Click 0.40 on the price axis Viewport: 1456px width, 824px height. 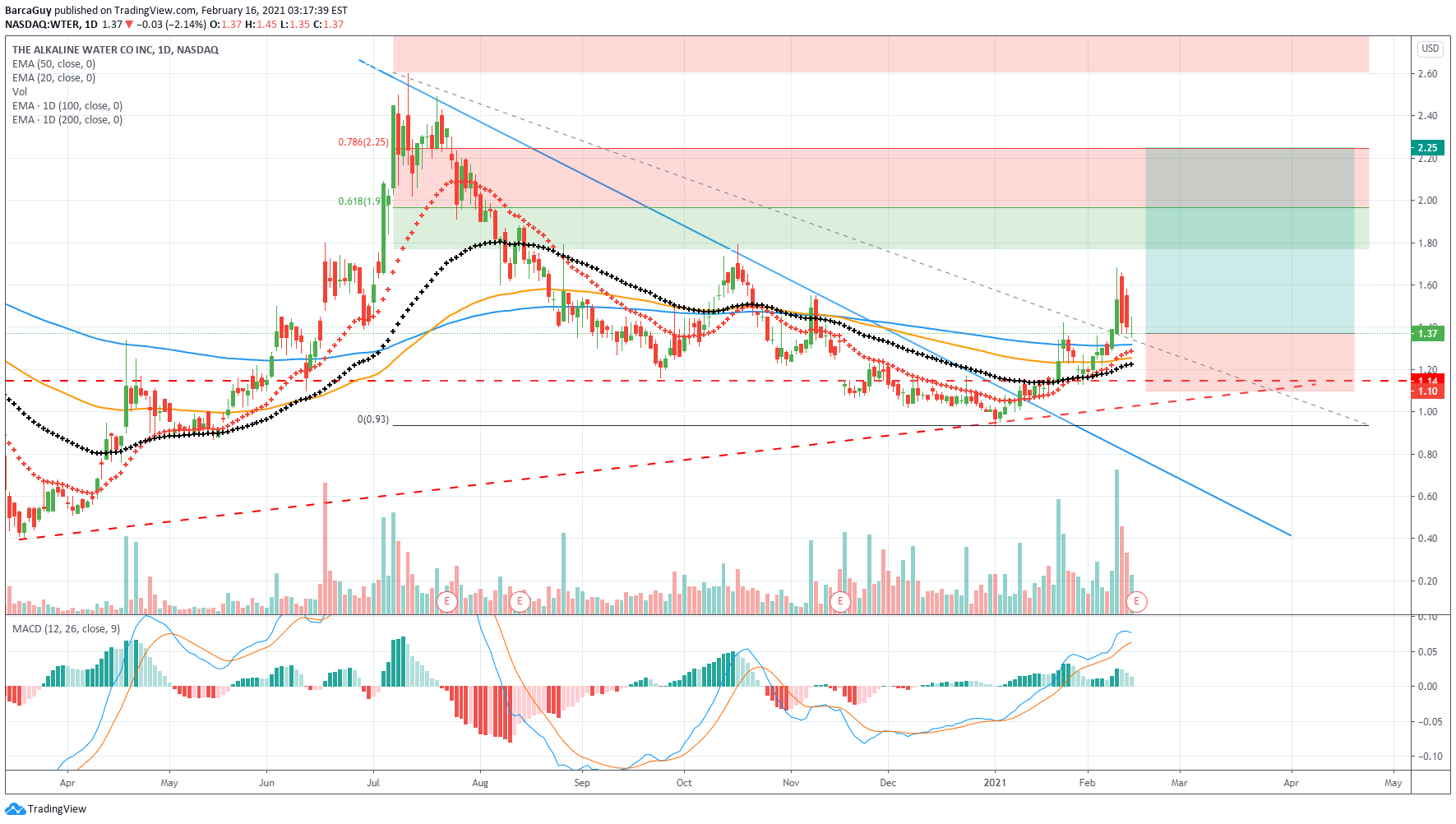point(1428,539)
